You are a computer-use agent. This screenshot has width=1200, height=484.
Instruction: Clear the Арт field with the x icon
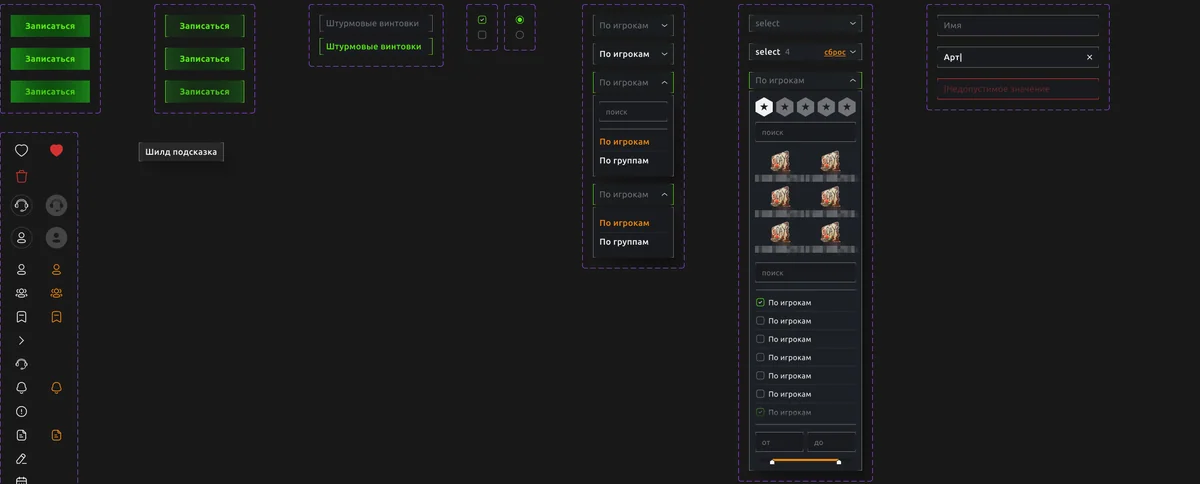coord(1089,58)
